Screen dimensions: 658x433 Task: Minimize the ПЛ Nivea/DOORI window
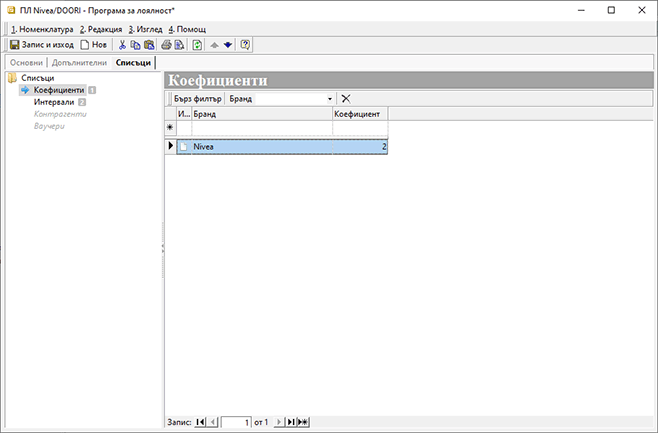pos(581,10)
